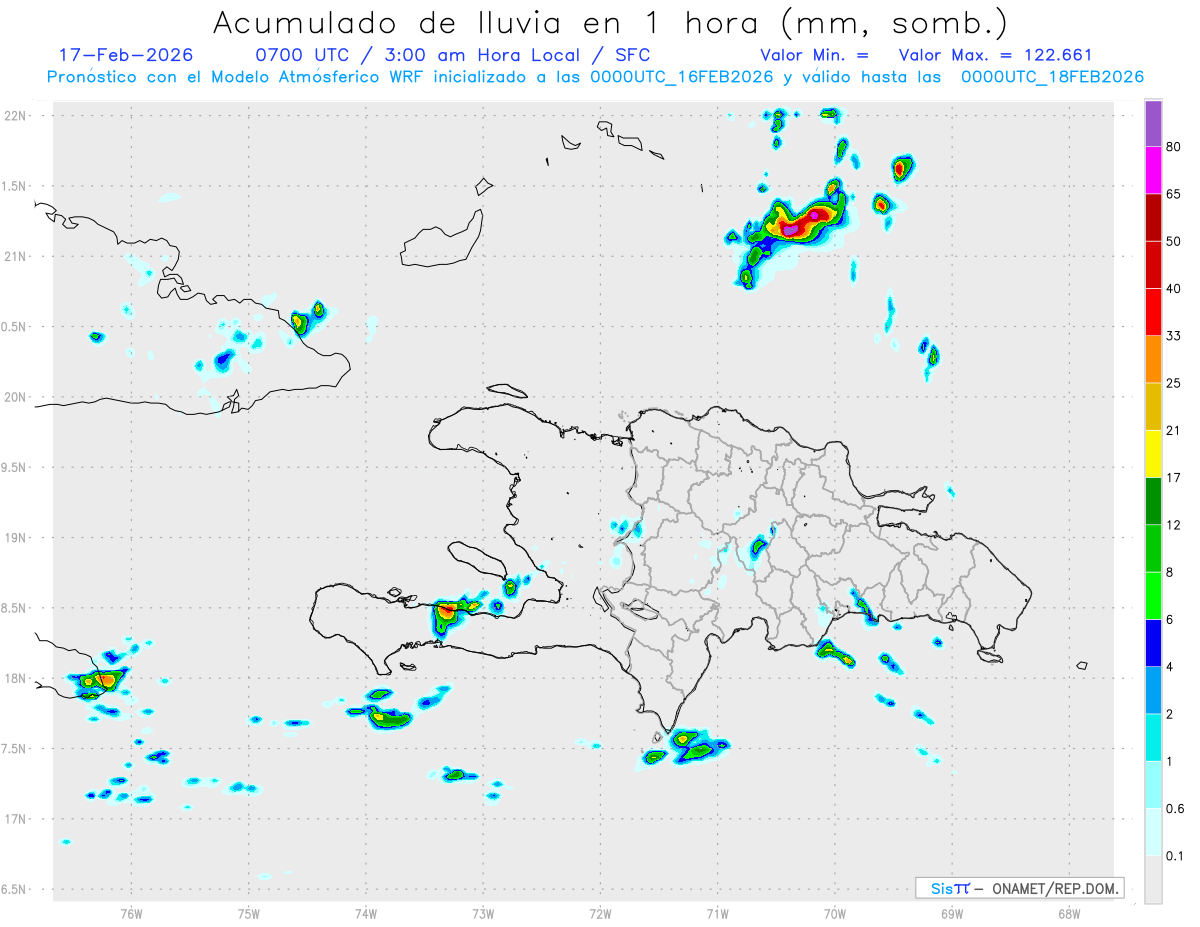Select the bright green legend swatch between 6 and 8
The width and height of the screenshot is (1200, 927).
(1153, 595)
